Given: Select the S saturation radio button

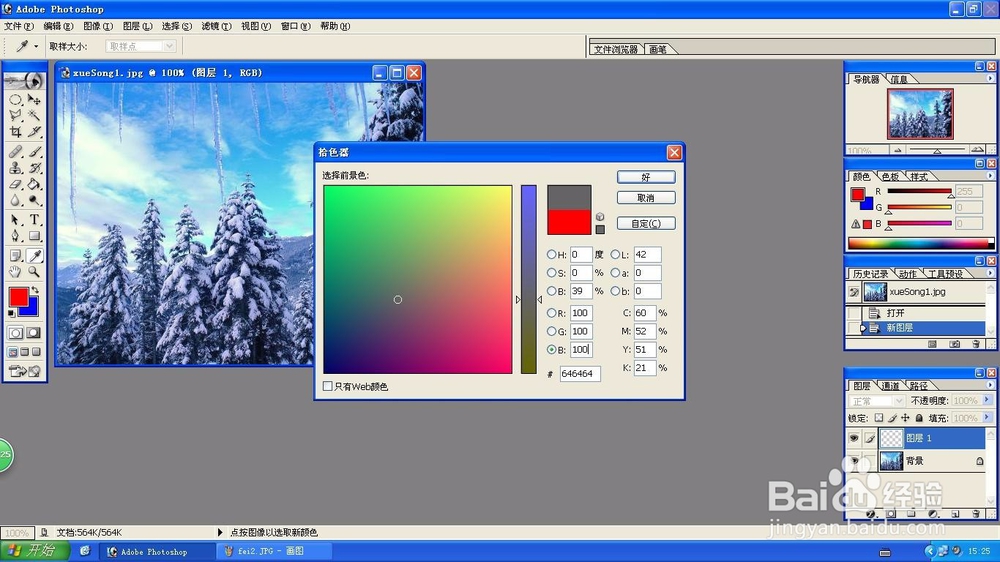Looking at the screenshot, I should 552,272.
